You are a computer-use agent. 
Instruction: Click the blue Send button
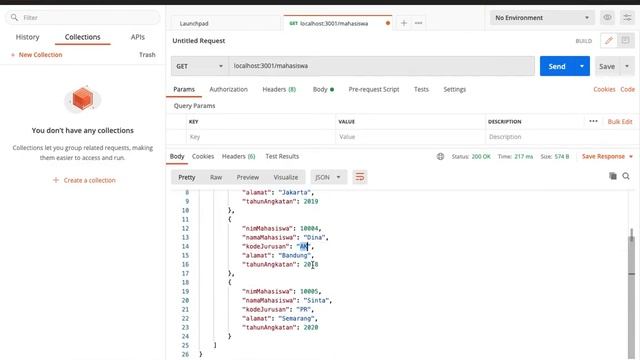click(557, 66)
